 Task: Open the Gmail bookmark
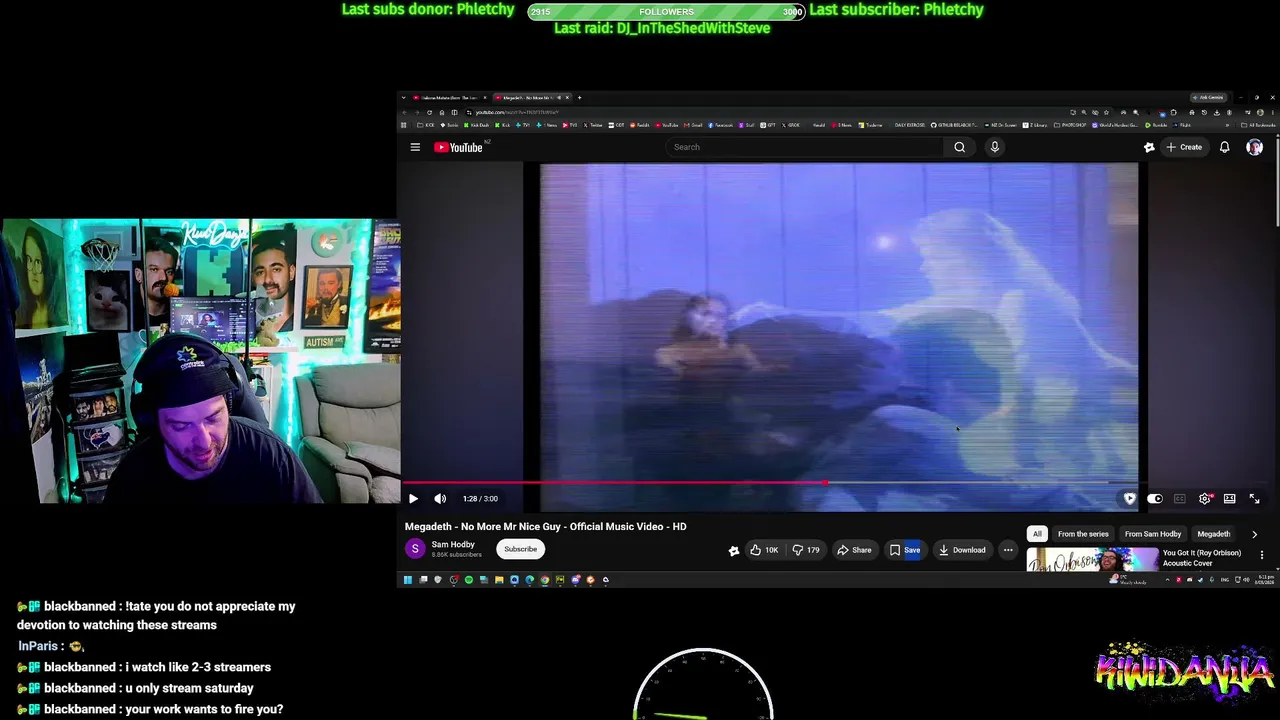click(694, 125)
